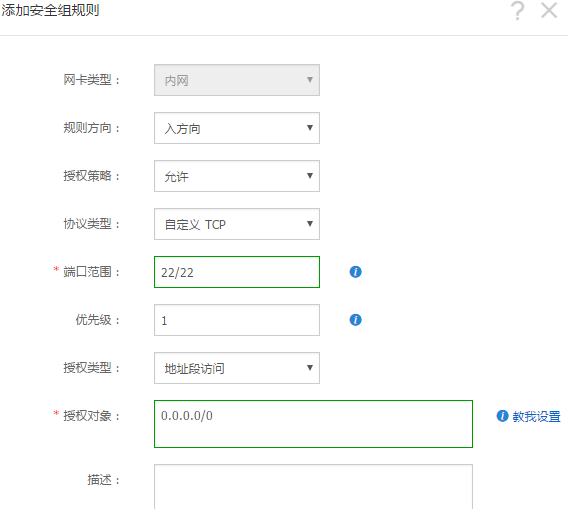
Task: Show info tip for 端口范围 field
Action: click(355, 272)
